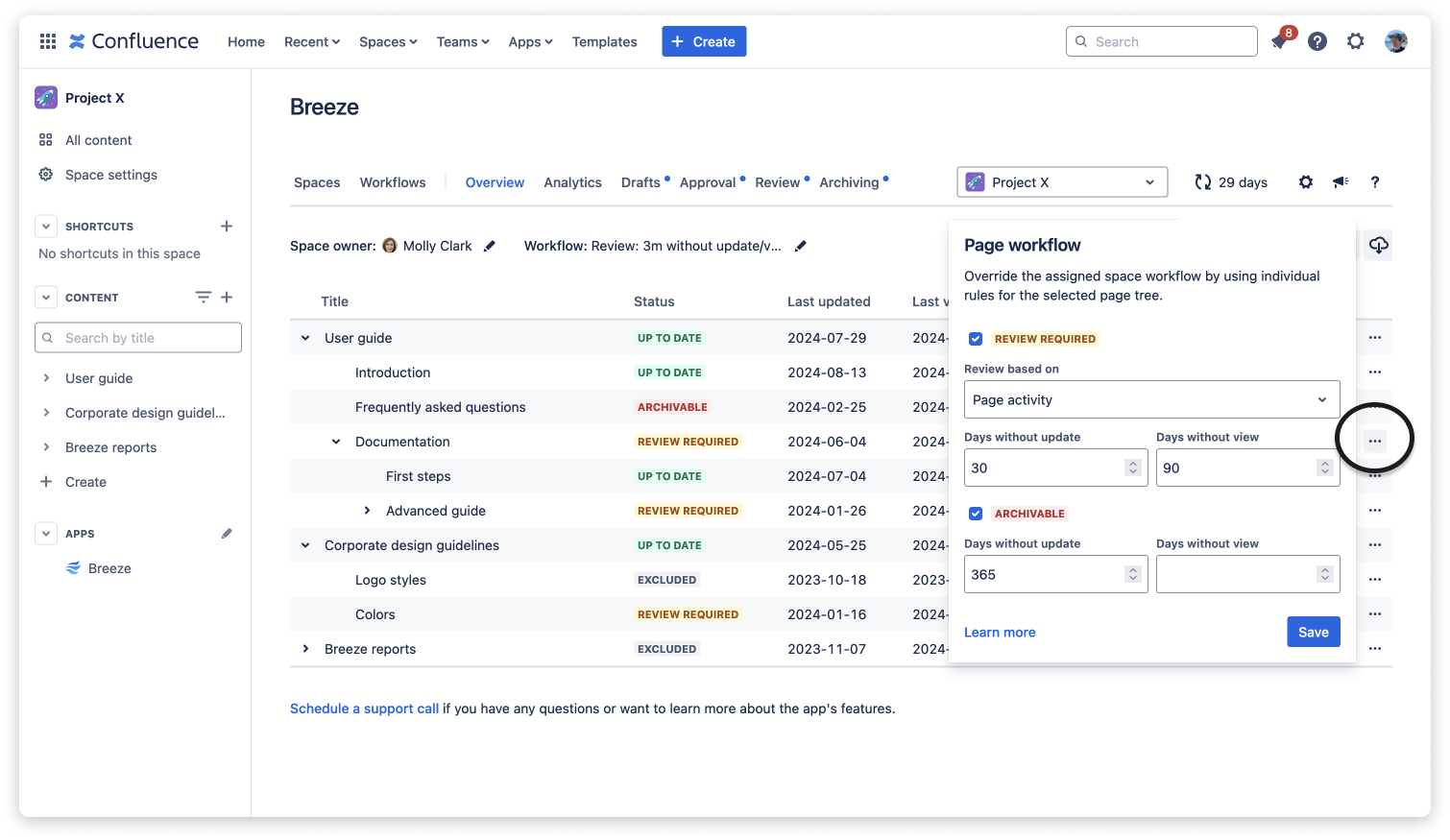Add a shortcut with the plus icon
Screen dimensions: 1450x840
[227, 227]
